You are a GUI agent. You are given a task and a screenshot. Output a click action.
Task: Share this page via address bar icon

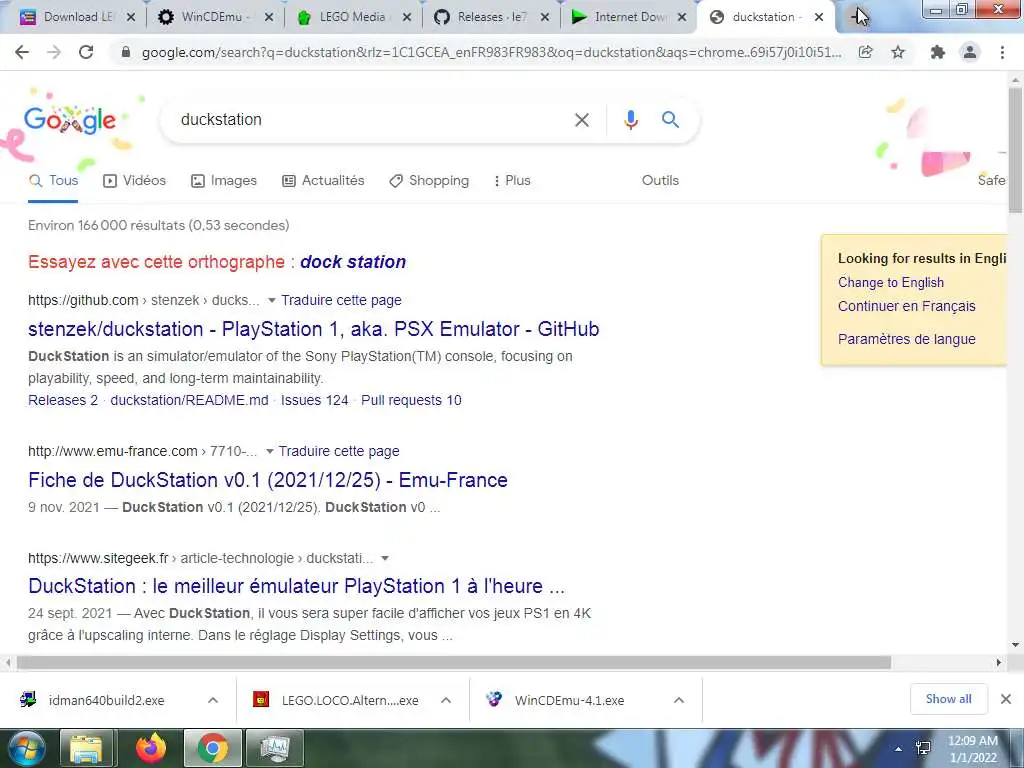(865, 52)
